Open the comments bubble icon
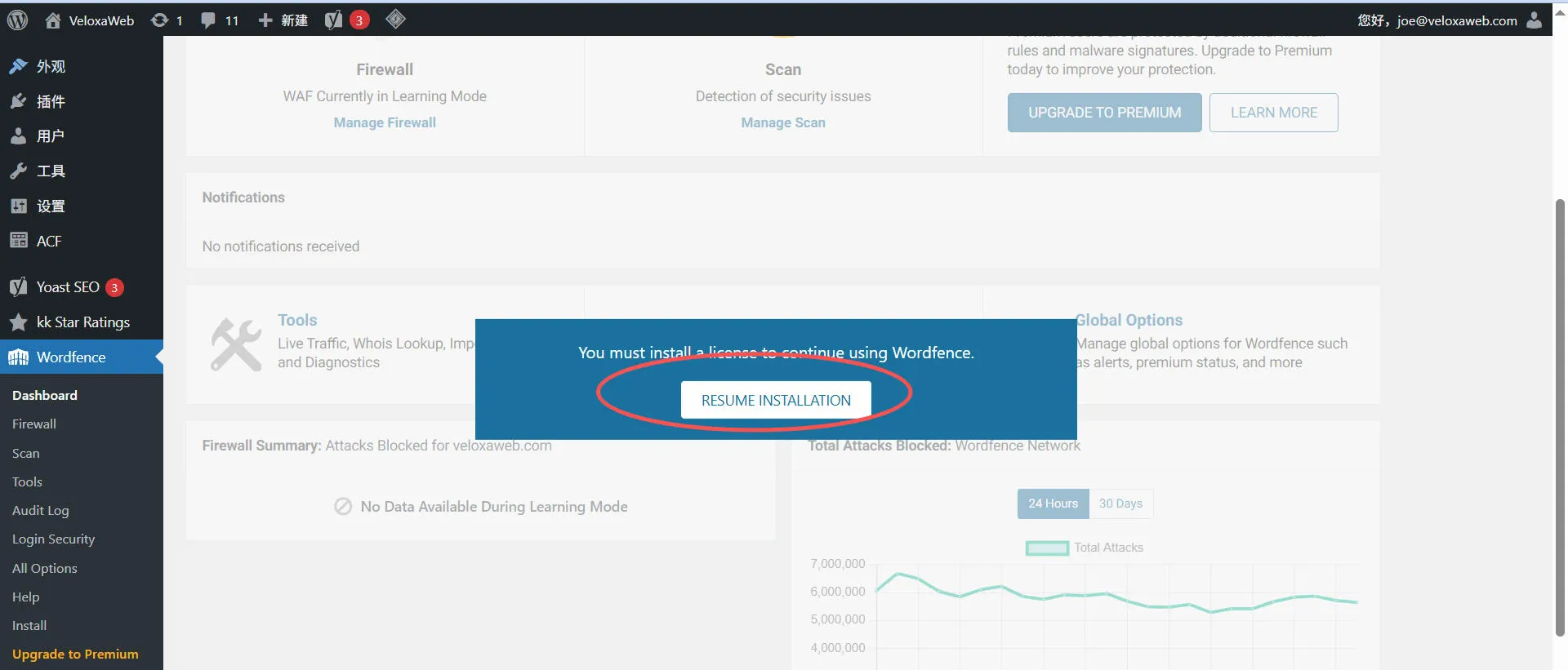This screenshot has width=1568, height=670. 209,20
